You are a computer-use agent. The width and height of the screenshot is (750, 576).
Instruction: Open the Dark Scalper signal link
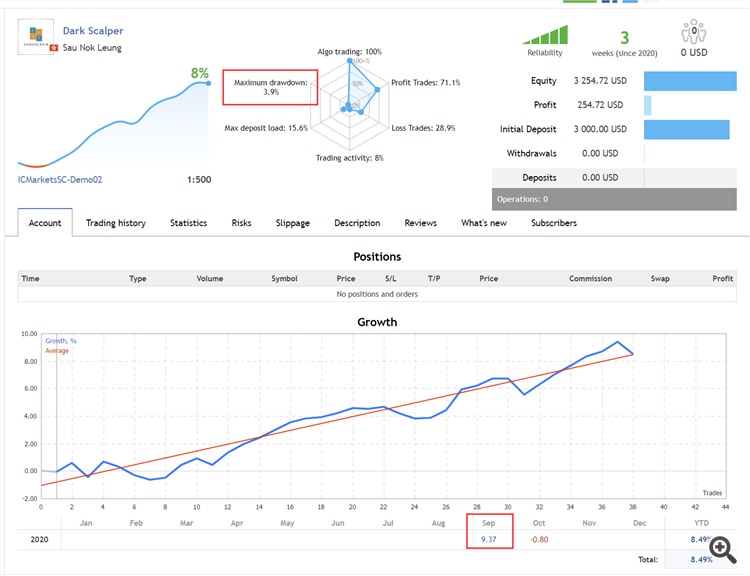(x=93, y=31)
